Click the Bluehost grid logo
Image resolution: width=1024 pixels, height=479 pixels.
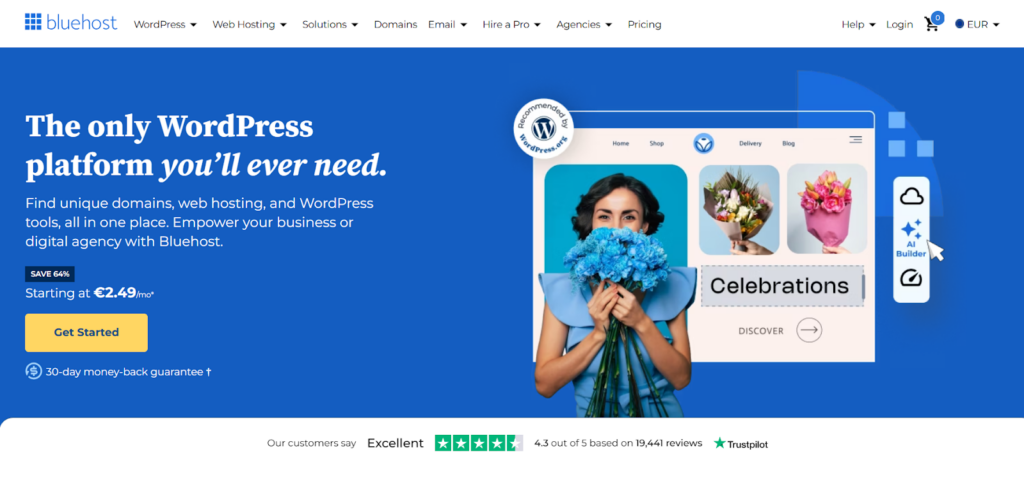[33, 22]
